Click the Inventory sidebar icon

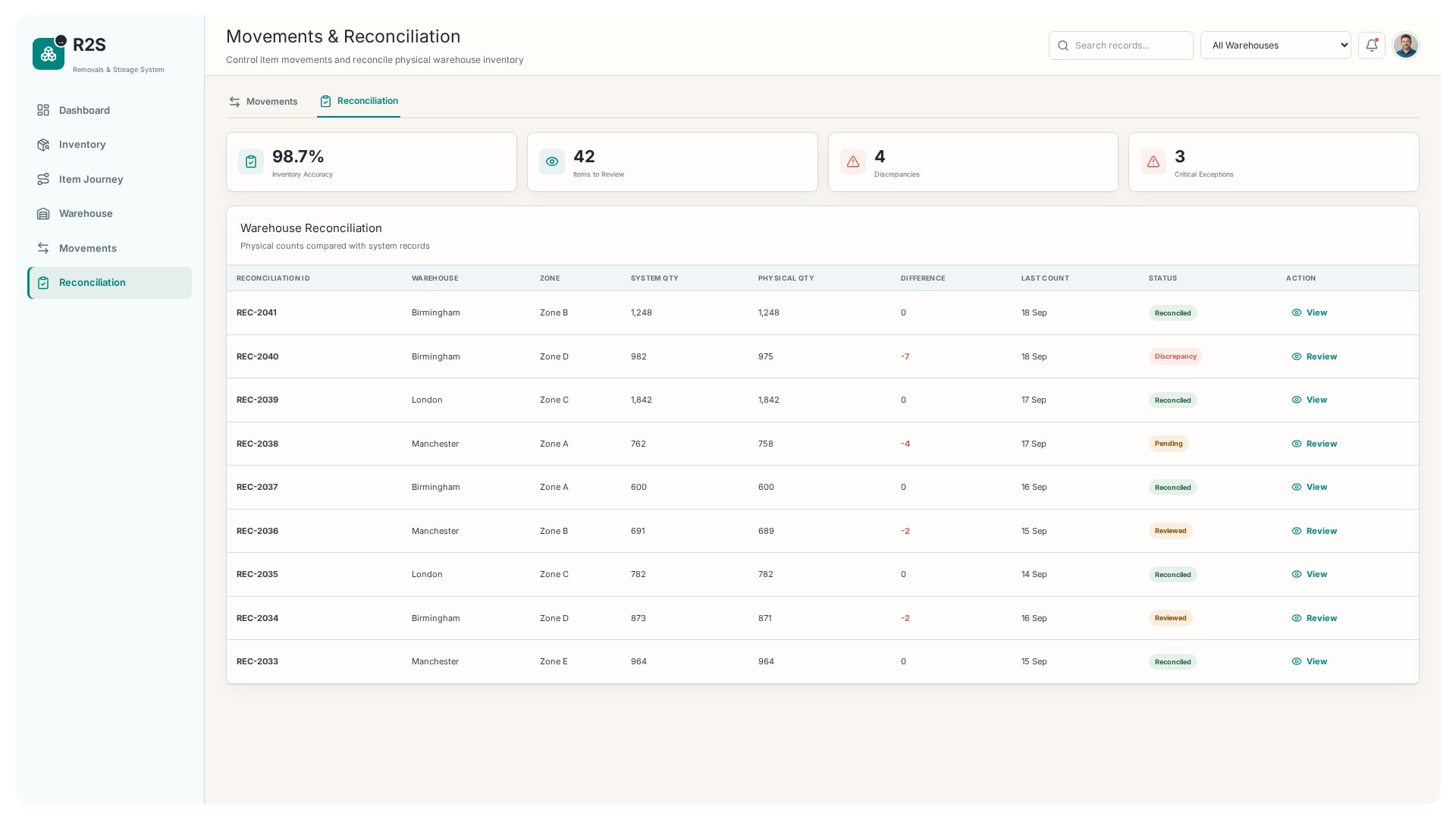click(43, 144)
